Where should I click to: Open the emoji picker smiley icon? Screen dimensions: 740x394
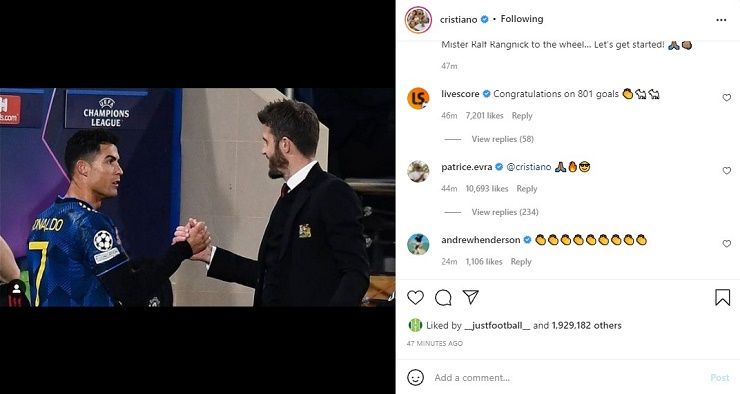[415, 377]
